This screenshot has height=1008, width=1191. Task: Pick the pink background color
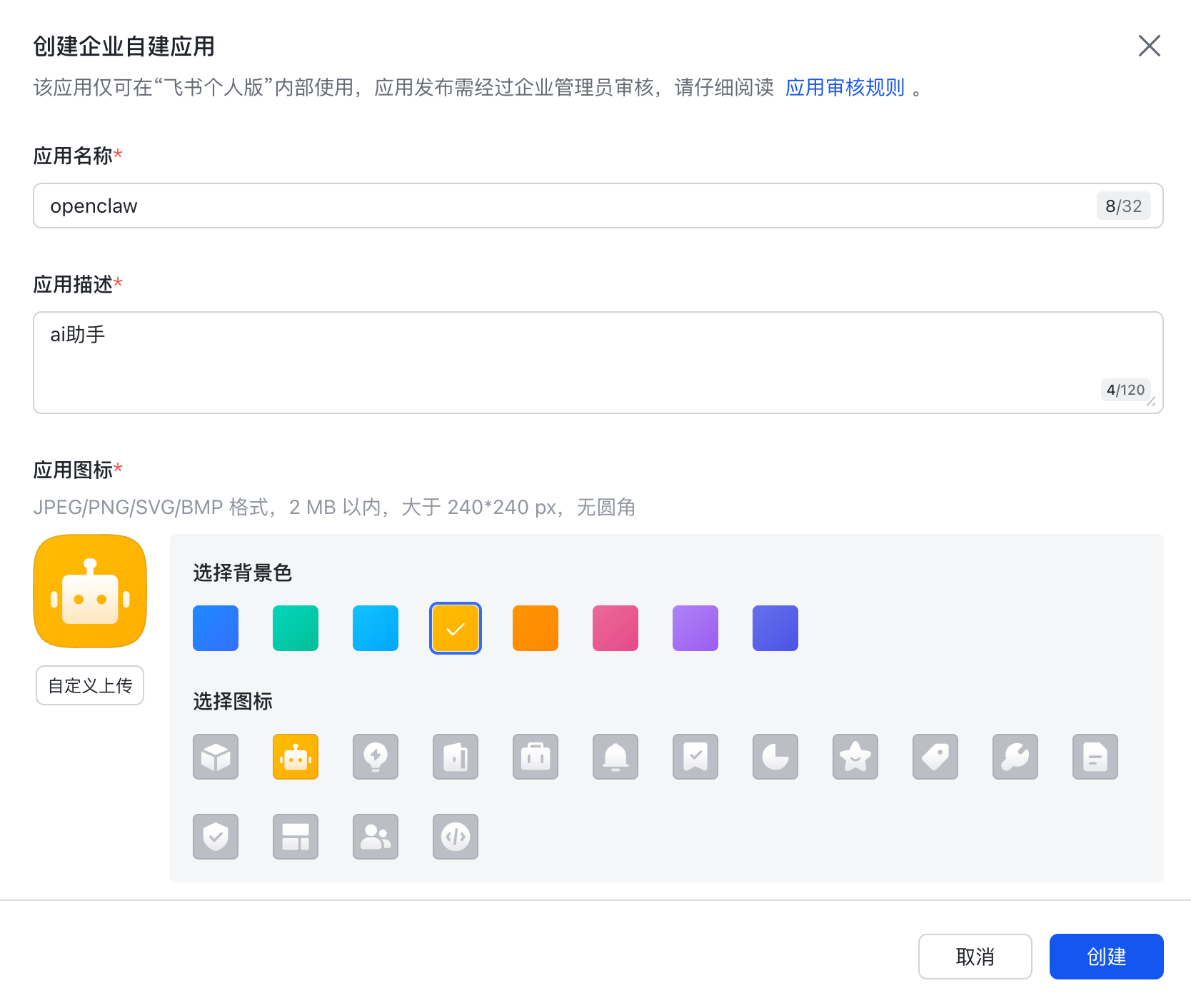615,628
